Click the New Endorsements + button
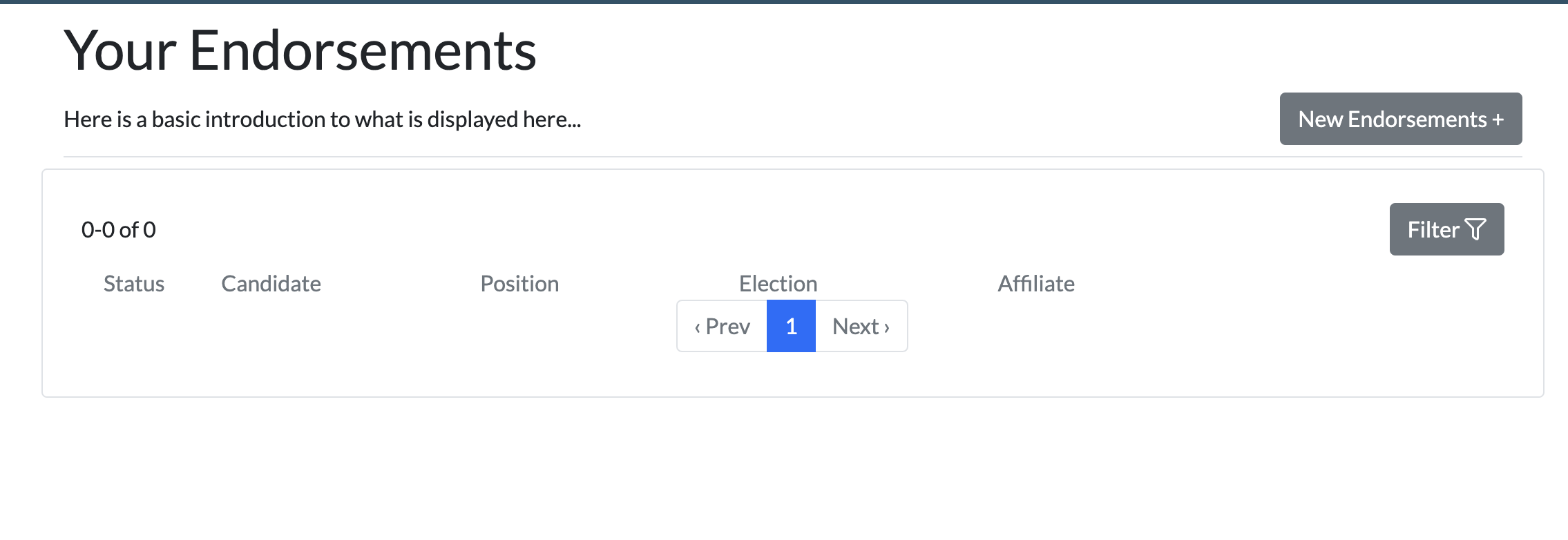 pos(1400,119)
